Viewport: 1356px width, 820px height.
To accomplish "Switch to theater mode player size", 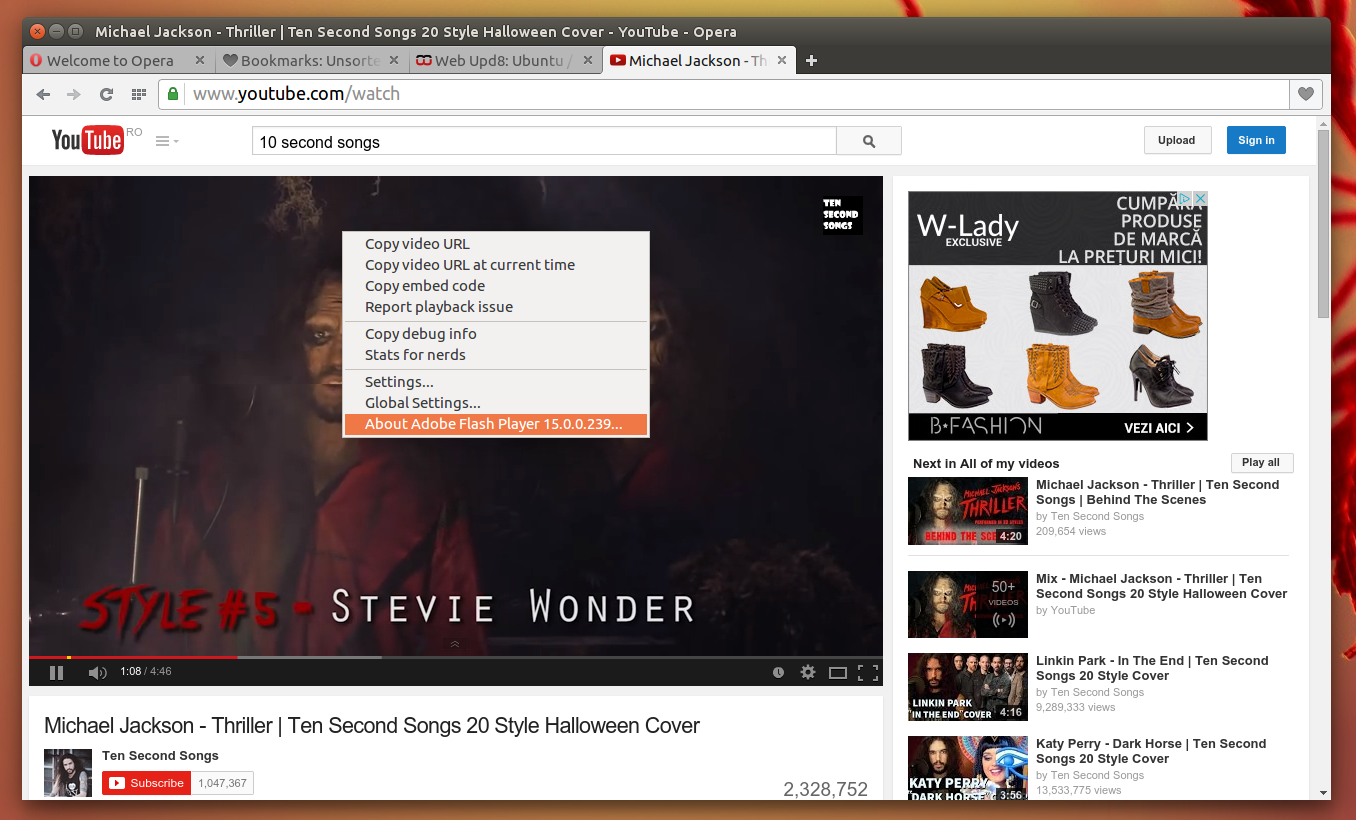I will [838, 673].
